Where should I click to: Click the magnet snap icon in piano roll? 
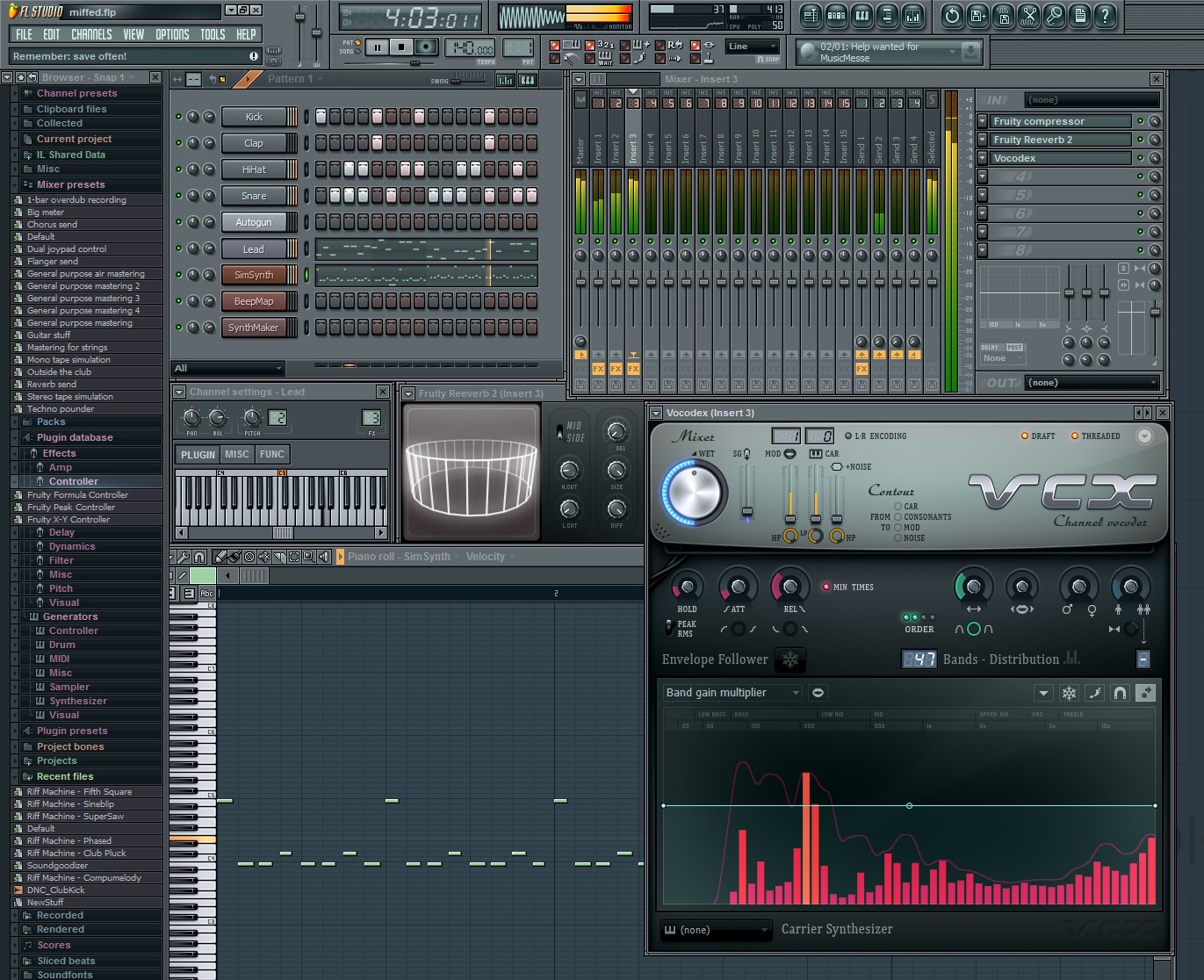click(199, 557)
